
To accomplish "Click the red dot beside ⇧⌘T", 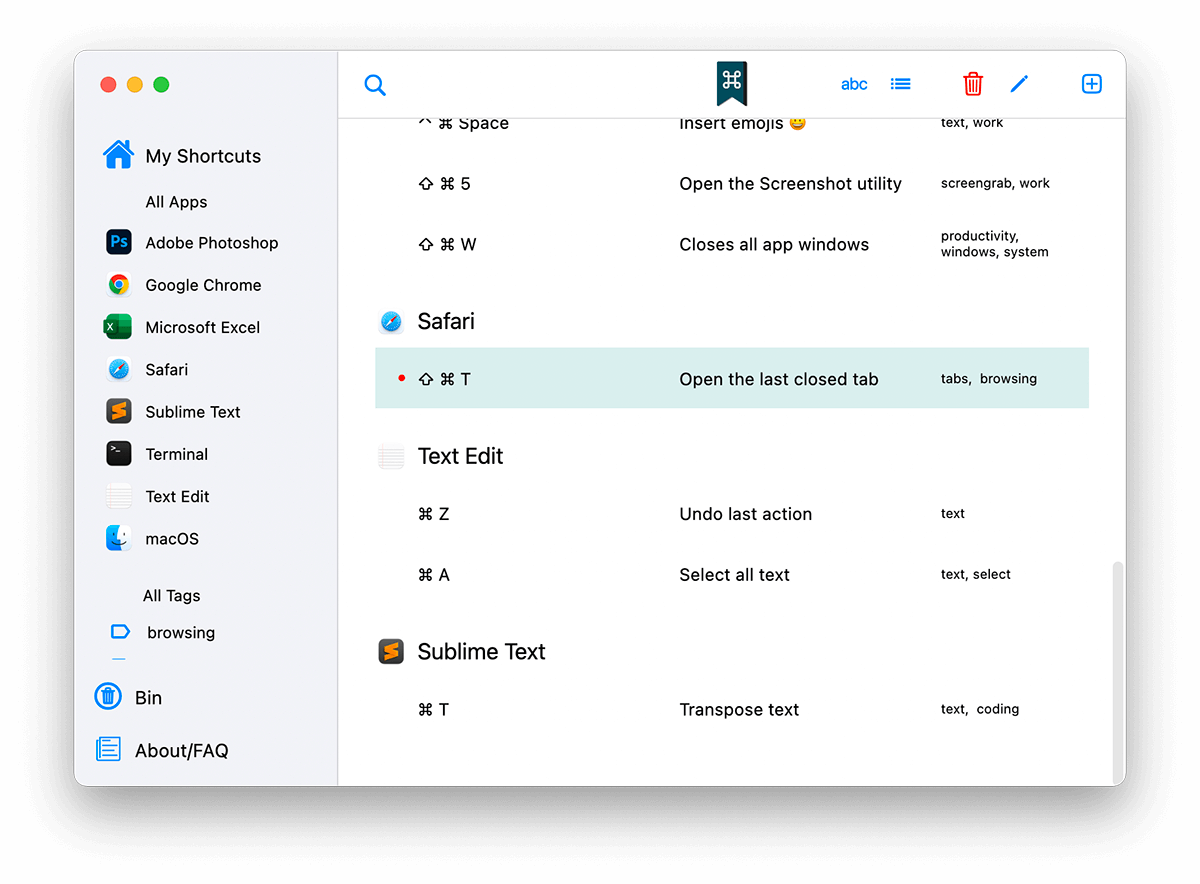I will tap(402, 378).
